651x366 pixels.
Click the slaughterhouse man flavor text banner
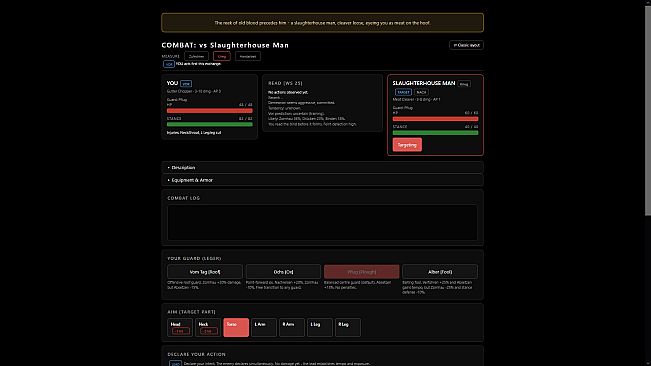coord(322,23)
